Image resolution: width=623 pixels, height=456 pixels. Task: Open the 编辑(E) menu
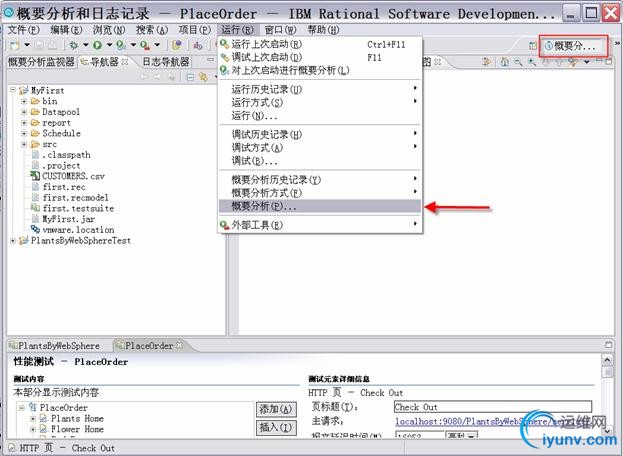66,30
